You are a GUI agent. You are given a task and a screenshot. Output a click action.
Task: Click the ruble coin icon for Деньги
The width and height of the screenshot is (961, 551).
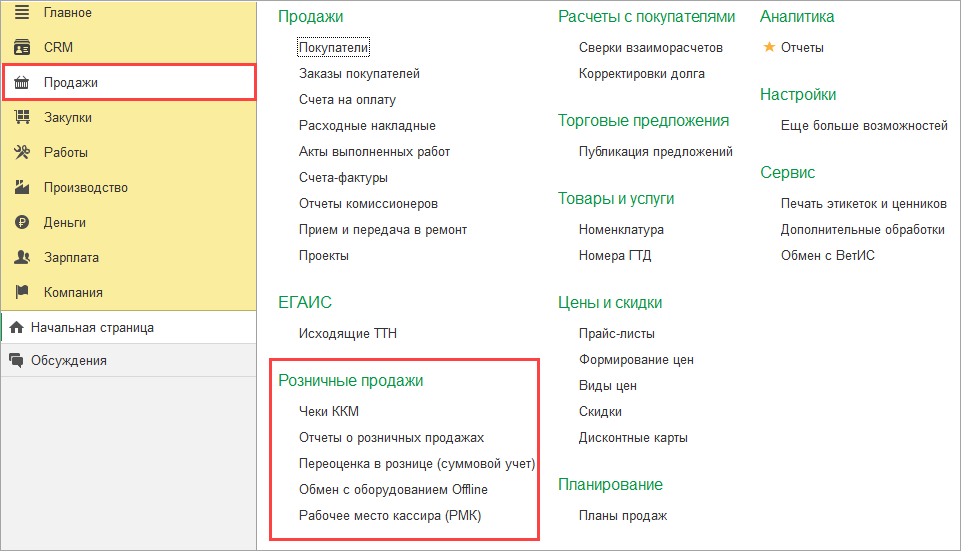tap(21, 222)
